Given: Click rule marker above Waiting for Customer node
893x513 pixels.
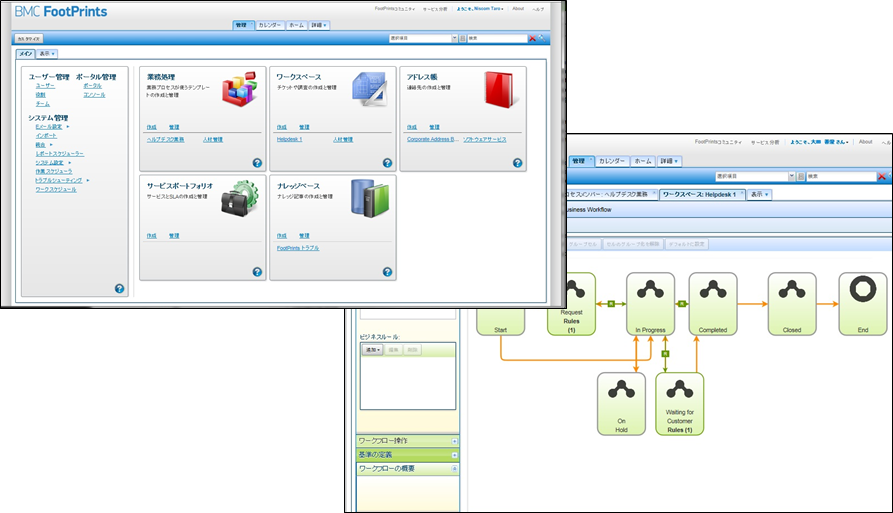Looking at the screenshot, I should click(665, 354).
